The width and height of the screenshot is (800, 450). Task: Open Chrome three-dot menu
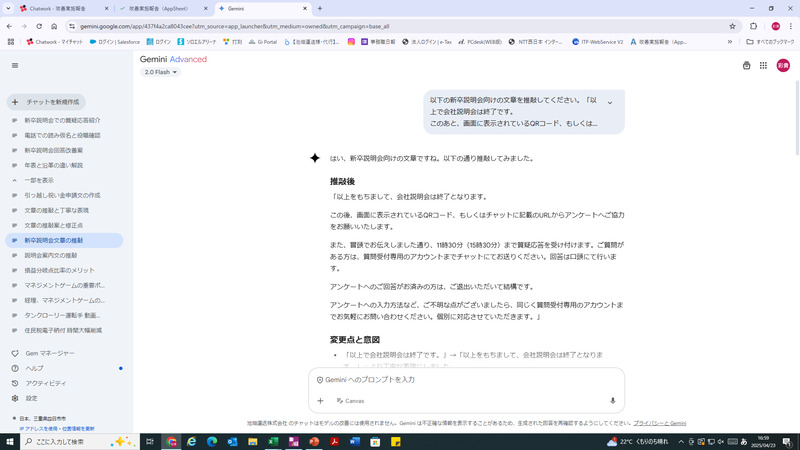pyautogui.click(x=790, y=26)
